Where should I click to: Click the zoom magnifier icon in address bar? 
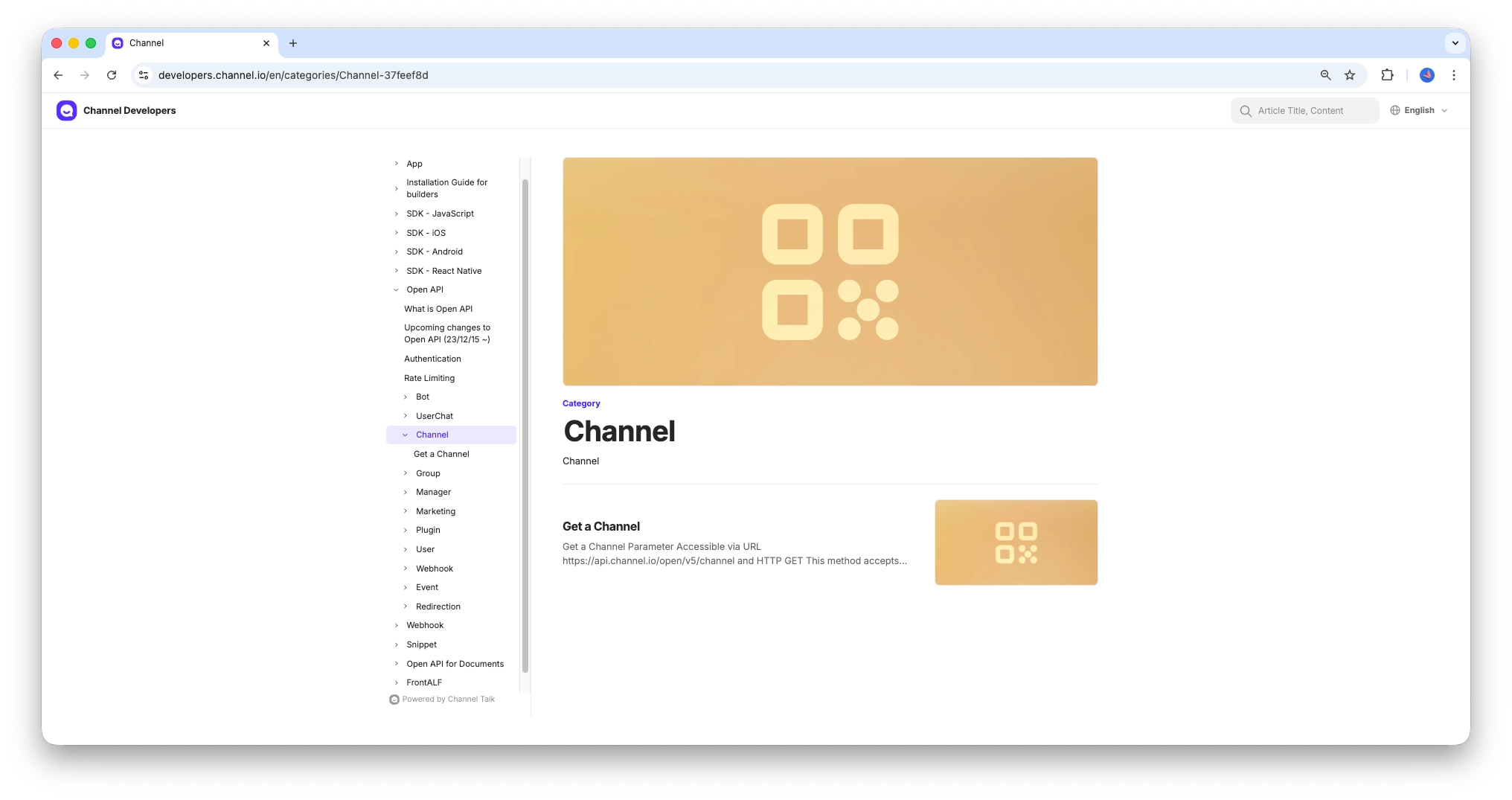pos(1326,75)
